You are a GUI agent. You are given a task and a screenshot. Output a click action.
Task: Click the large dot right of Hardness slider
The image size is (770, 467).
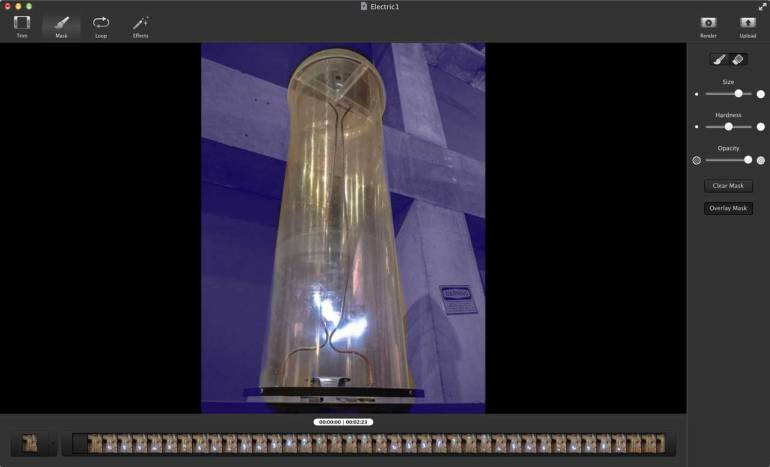pyautogui.click(x=761, y=127)
